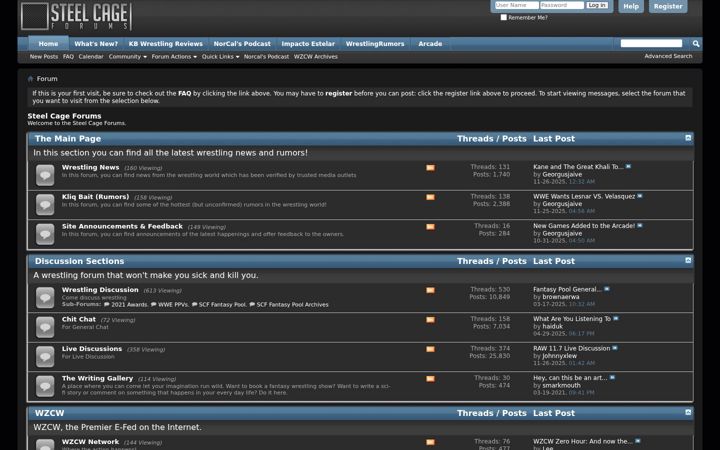Open the Forum Actions dropdown menu
720x450 pixels.
pyautogui.click(x=174, y=57)
